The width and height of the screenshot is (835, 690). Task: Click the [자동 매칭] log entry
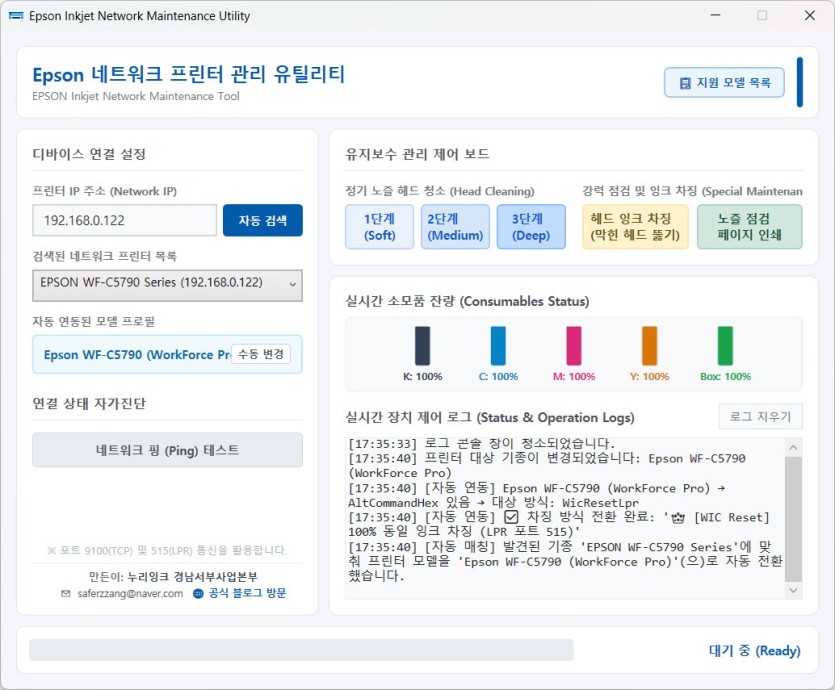click(565, 561)
